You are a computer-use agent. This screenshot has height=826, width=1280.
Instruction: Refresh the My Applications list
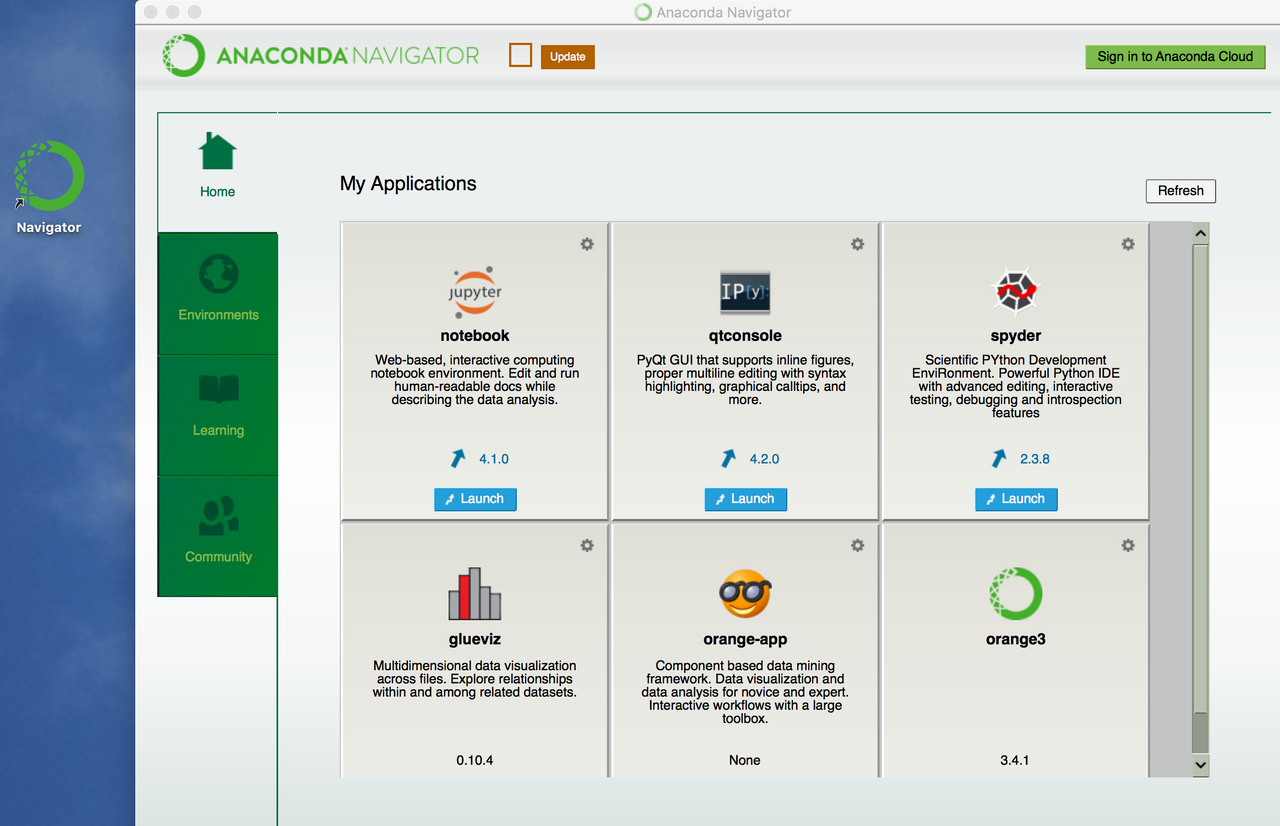tap(1180, 191)
